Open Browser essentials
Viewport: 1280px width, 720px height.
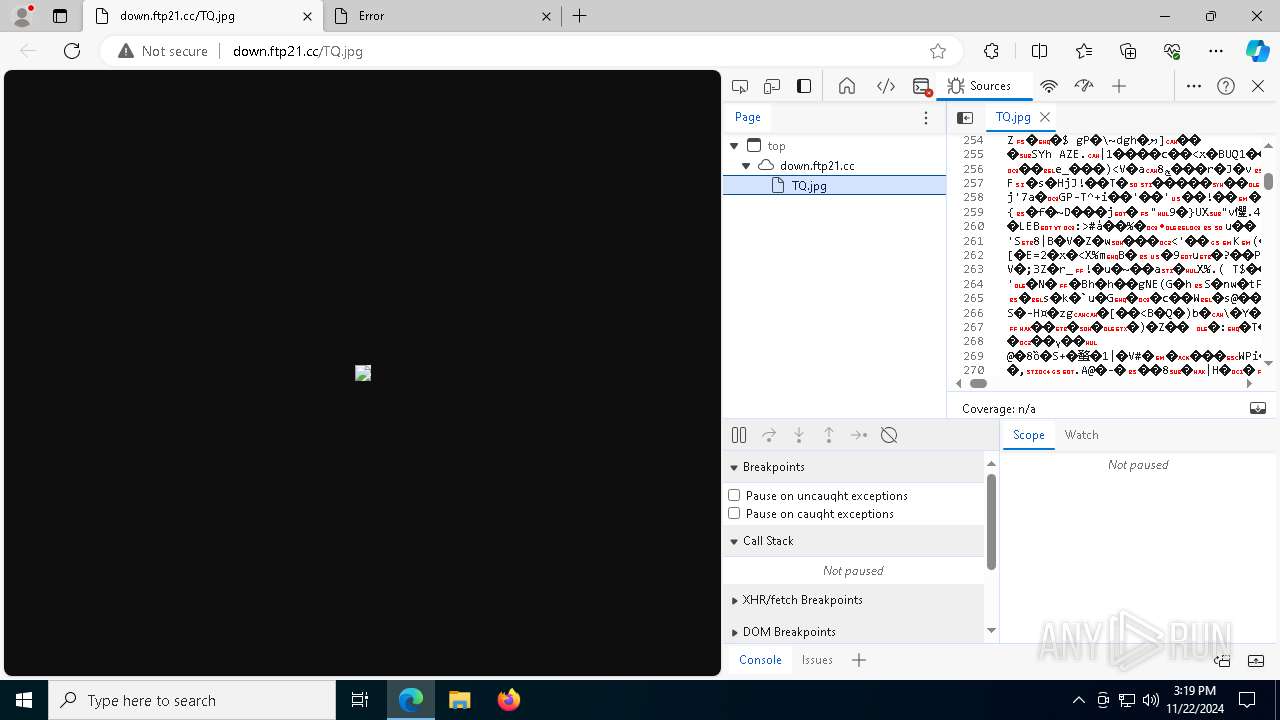point(1172,51)
